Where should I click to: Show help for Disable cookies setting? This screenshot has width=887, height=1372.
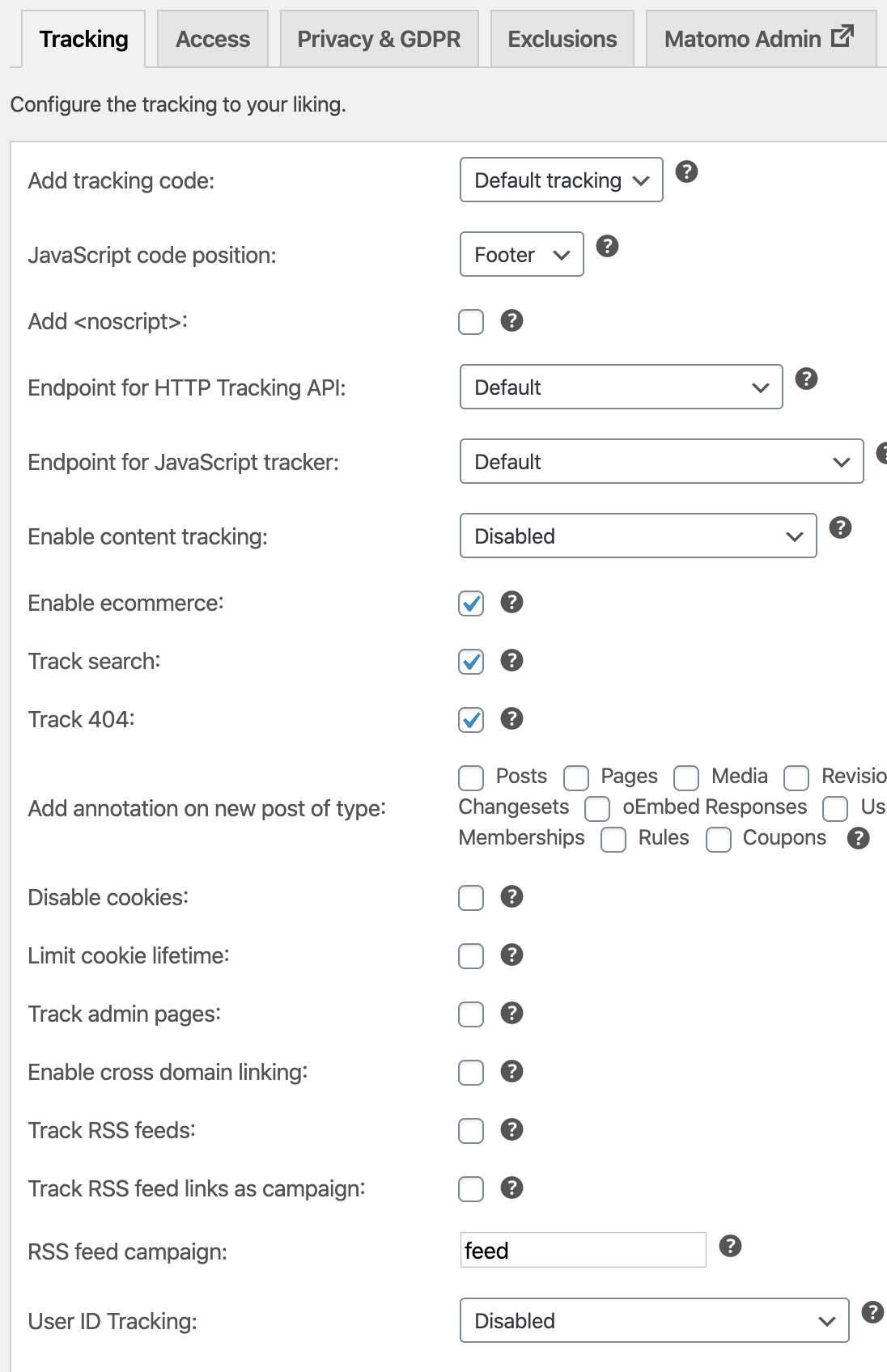511,896
